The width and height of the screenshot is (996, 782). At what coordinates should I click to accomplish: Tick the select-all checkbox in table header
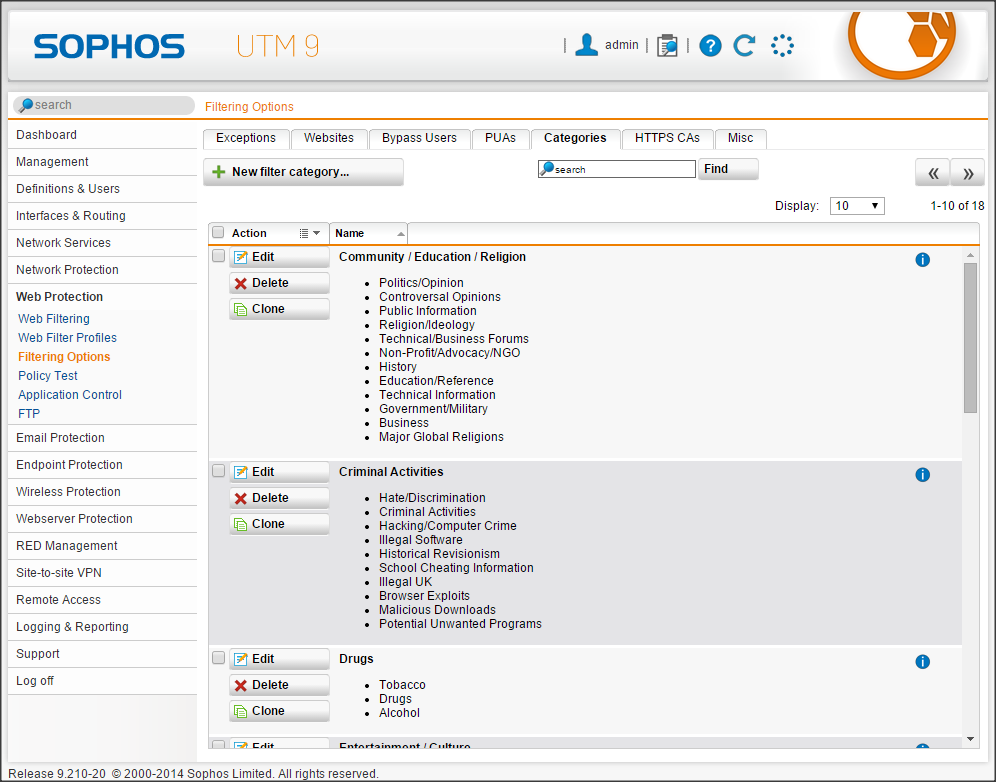(218, 233)
